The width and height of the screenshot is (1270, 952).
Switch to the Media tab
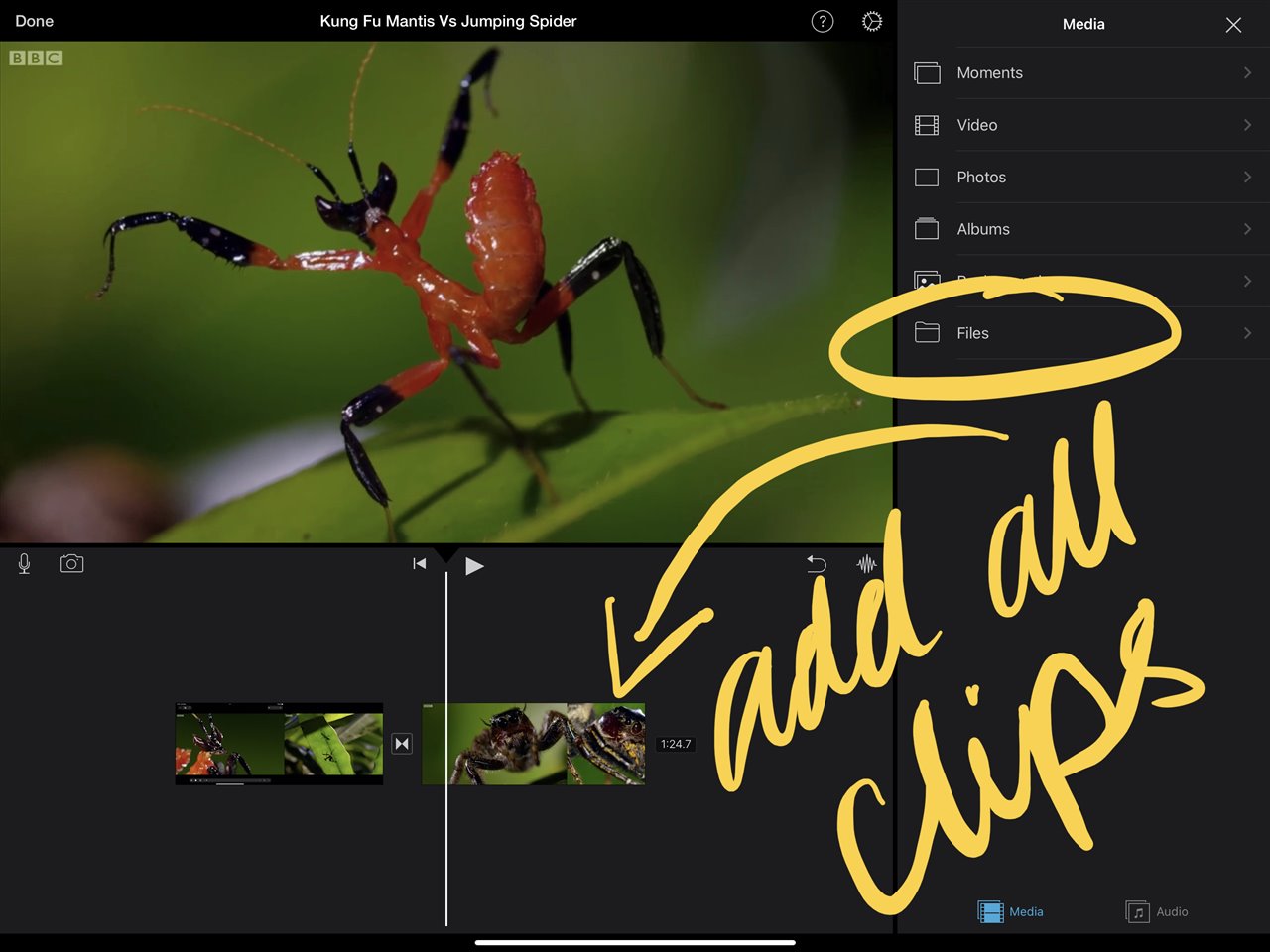(1010, 911)
